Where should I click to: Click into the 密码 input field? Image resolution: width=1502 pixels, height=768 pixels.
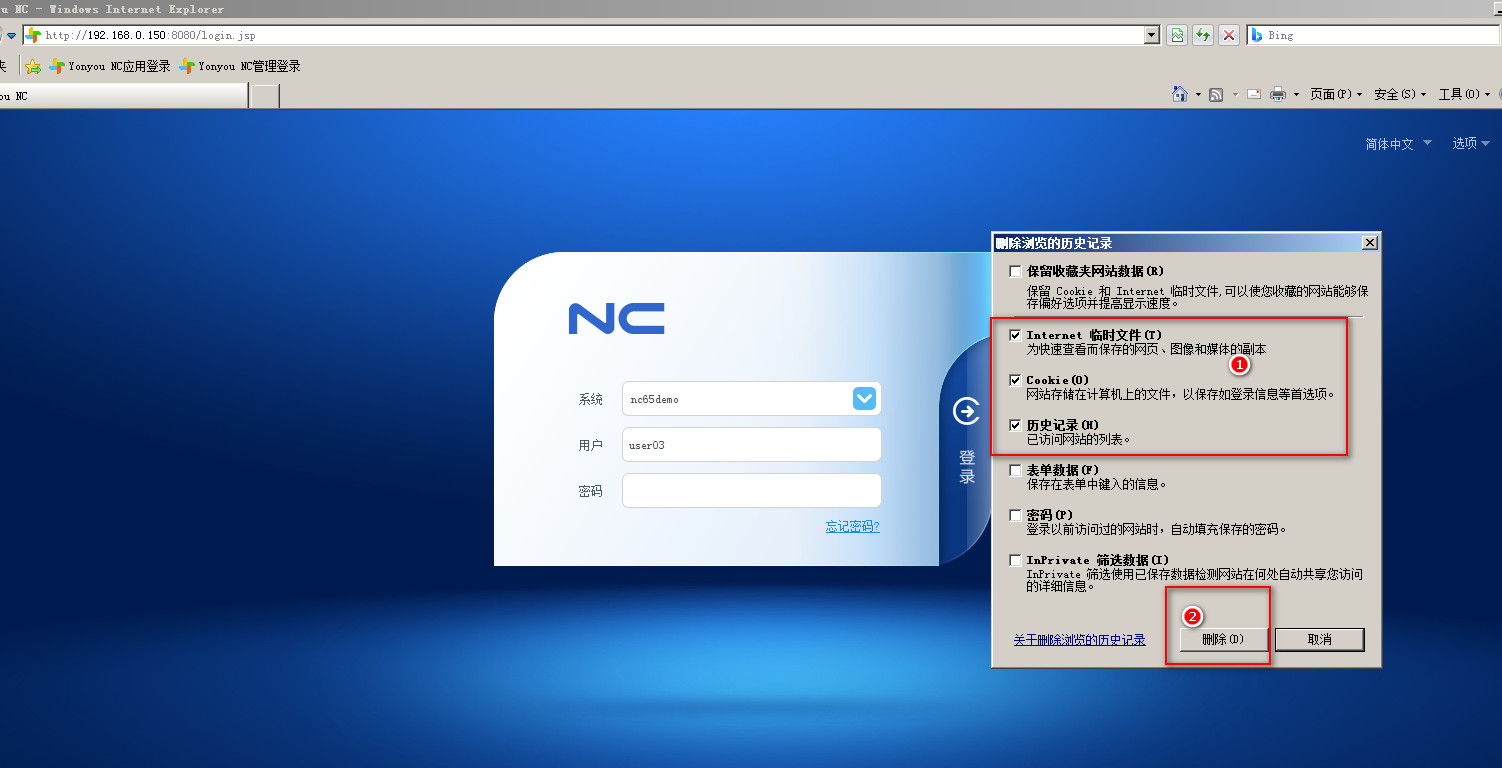pyautogui.click(x=751, y=491)
